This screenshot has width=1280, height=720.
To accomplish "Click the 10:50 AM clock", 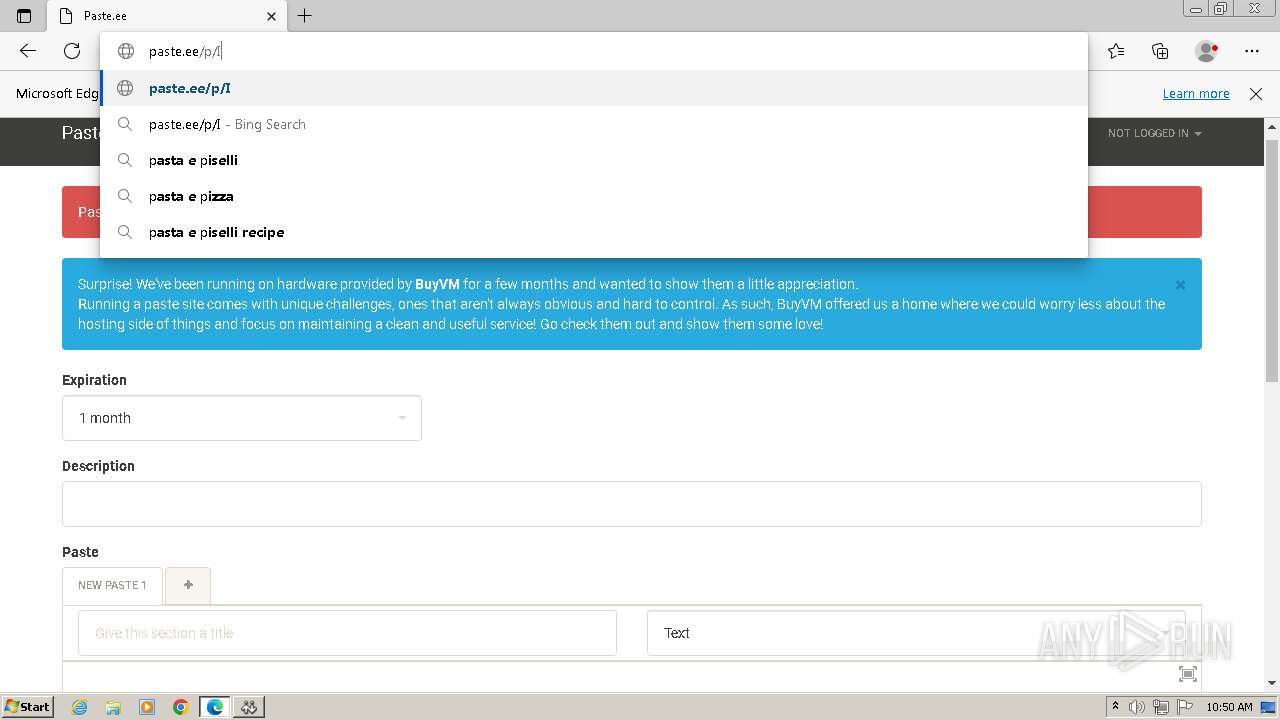I will (1229, 707).
